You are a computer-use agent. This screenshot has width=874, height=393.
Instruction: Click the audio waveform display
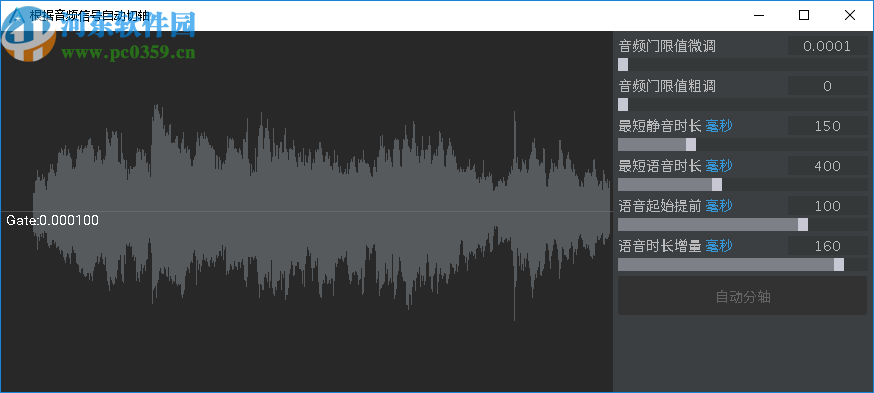coord(307,212)
